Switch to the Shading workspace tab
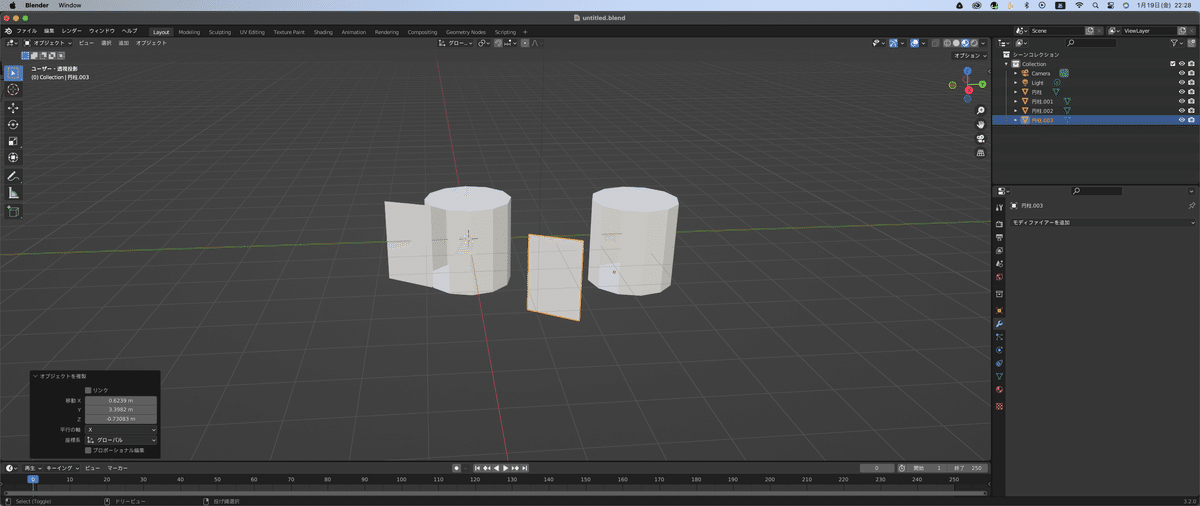Image resolution: width=1200 pixels, height=506 pixels. (323, 32)
